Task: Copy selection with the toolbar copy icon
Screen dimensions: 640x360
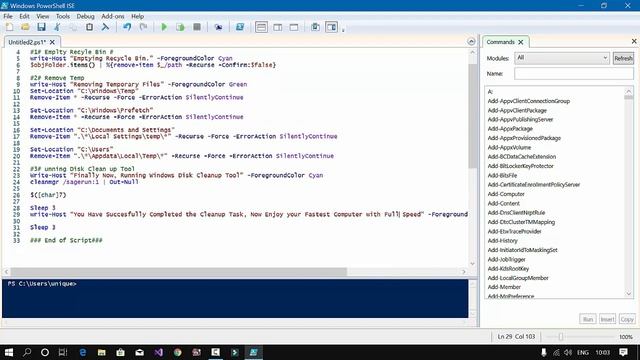Action: pos(73,27)
